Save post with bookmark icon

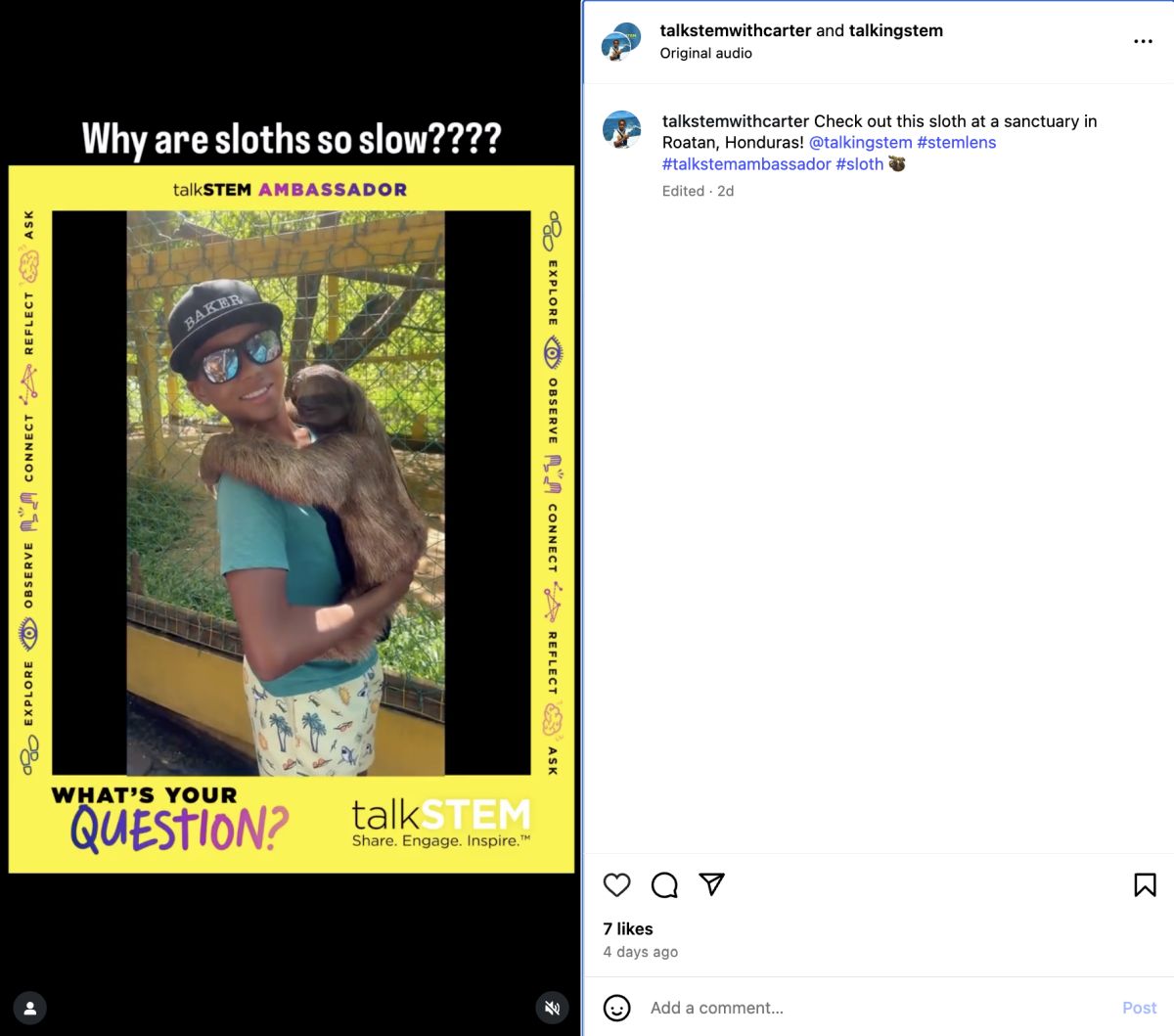point(1145,885)
